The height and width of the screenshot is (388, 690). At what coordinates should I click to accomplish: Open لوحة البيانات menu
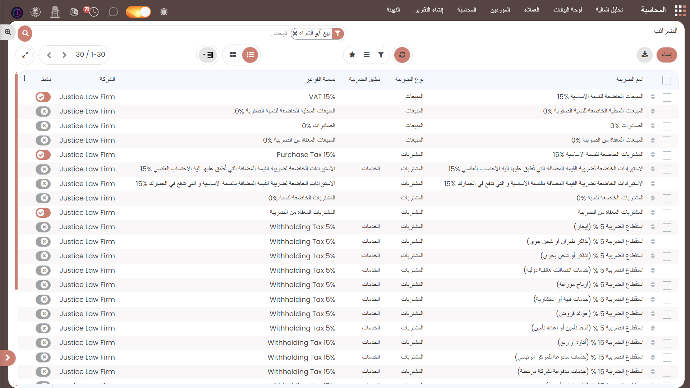(x=568, y=10)
